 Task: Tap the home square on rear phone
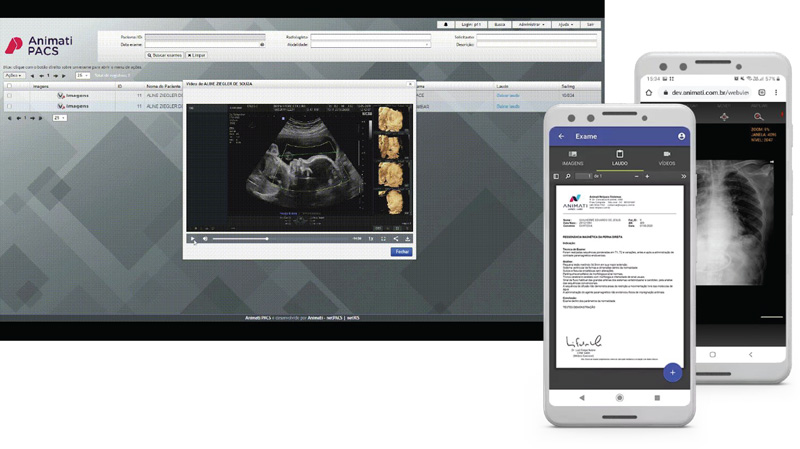pos(713,354)
